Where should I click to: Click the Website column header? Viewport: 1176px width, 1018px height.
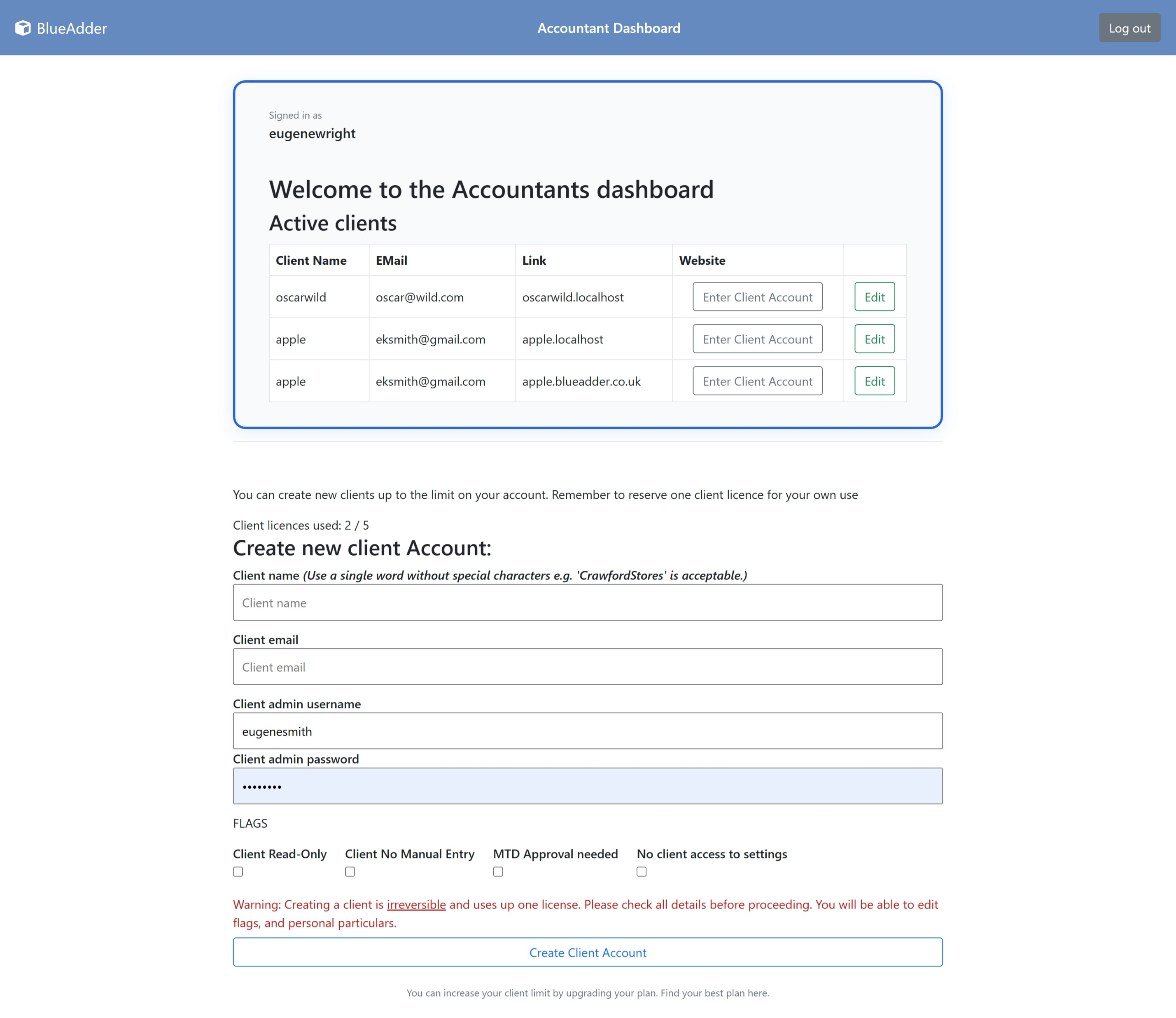tap(757, 260)
